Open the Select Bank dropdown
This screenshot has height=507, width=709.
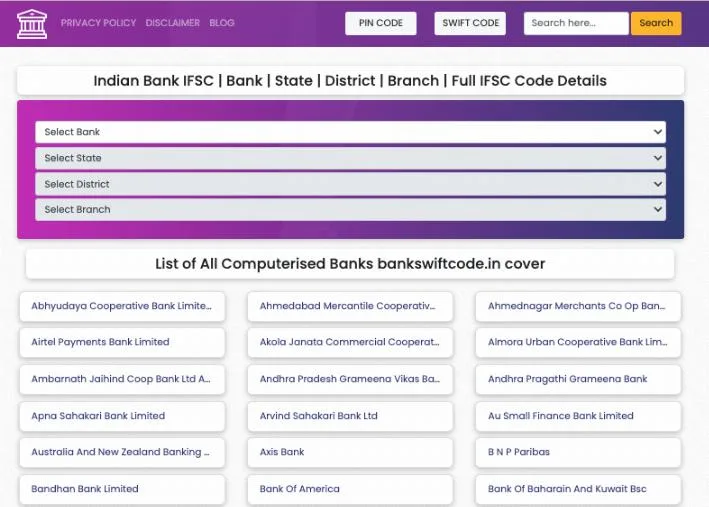point(350,132)
